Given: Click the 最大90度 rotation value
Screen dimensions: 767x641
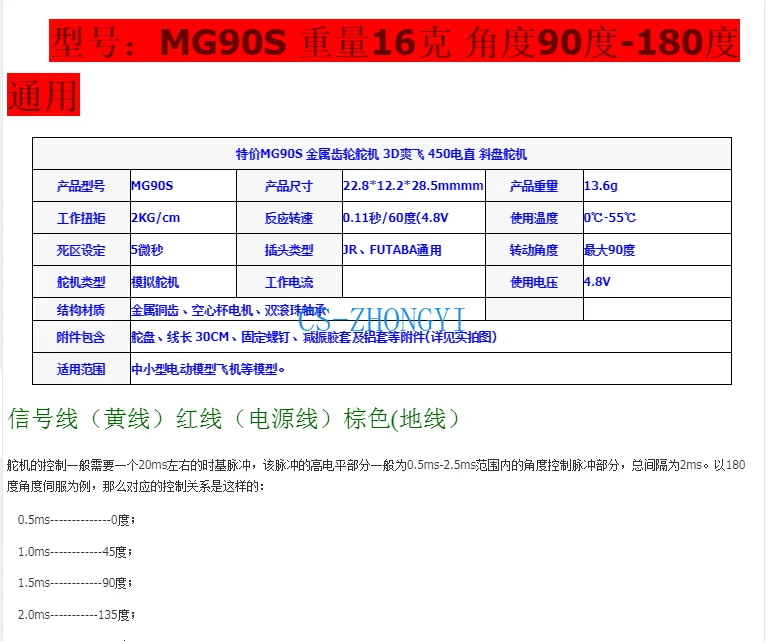Looking at the screenshot, I should pyautogui.click(x=609, y=250).
